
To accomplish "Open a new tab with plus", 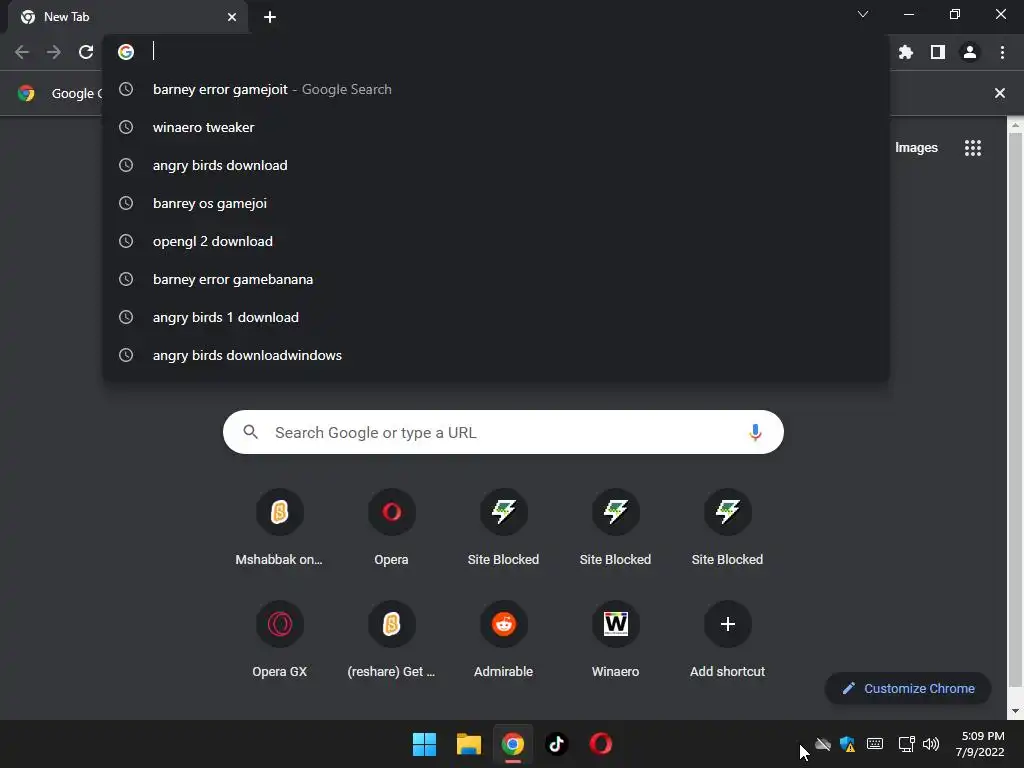I will [270, 17].
